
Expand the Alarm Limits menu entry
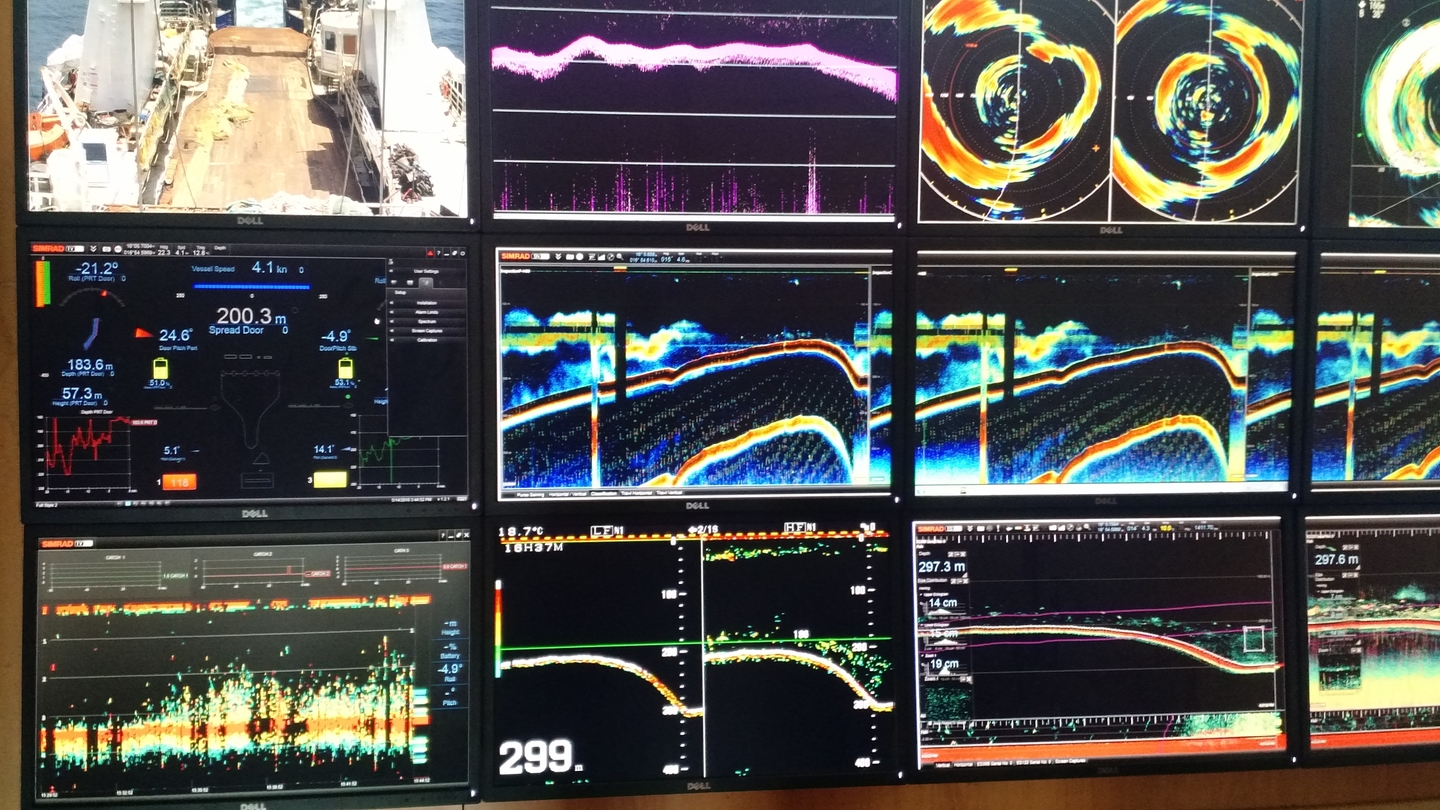[x=427, y=313]
